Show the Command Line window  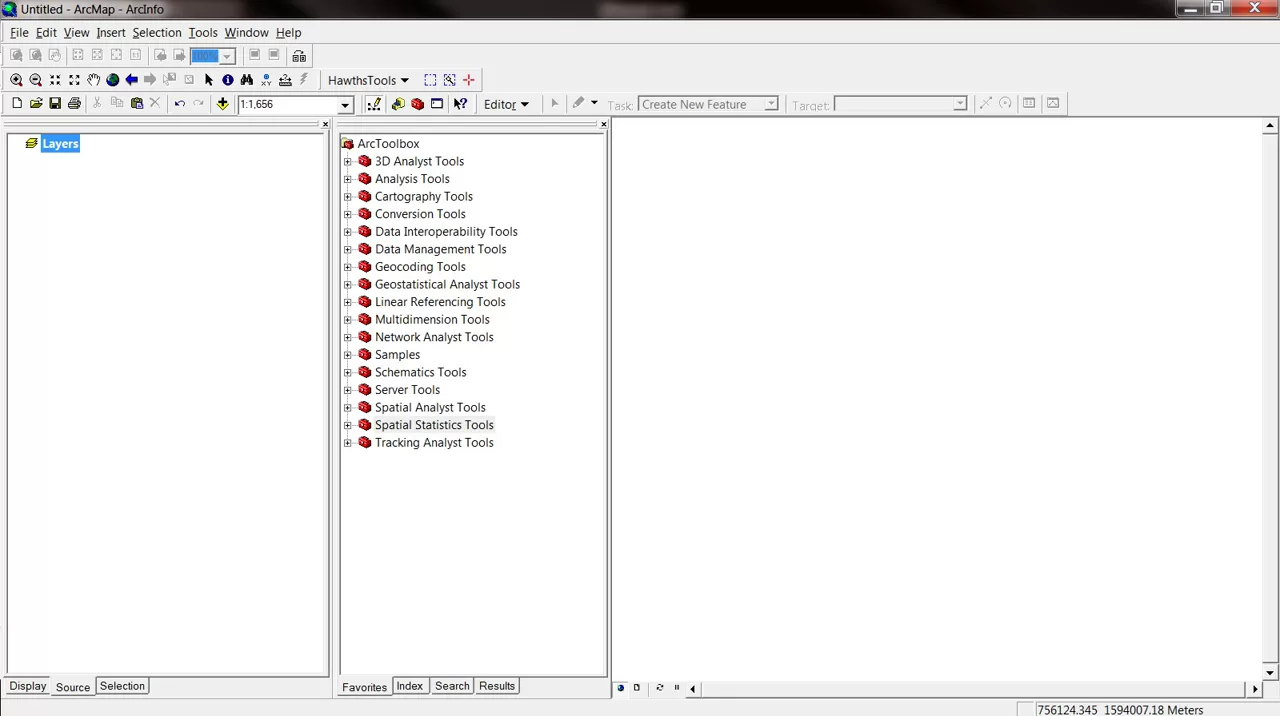pos(437,104)
